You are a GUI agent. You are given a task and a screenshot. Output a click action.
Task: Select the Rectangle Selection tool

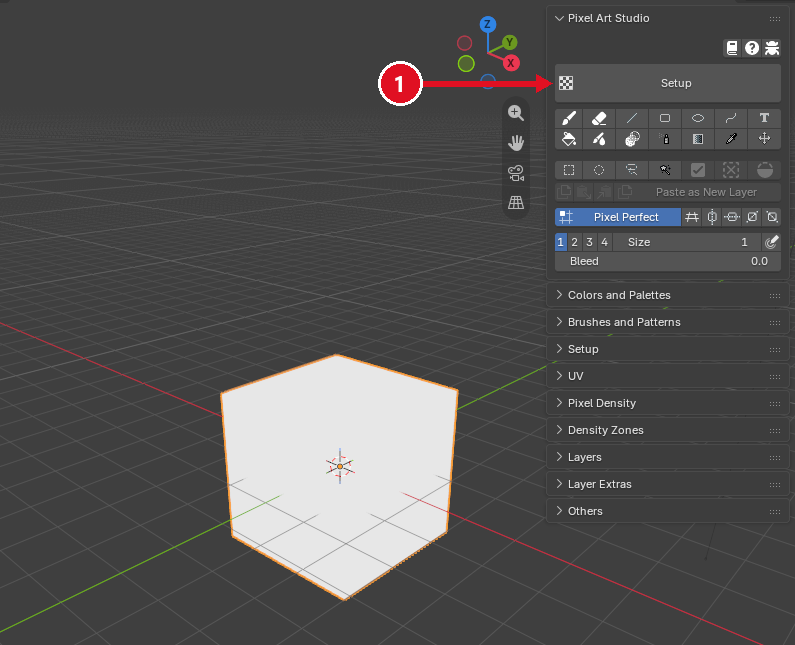tap(569, 170)
